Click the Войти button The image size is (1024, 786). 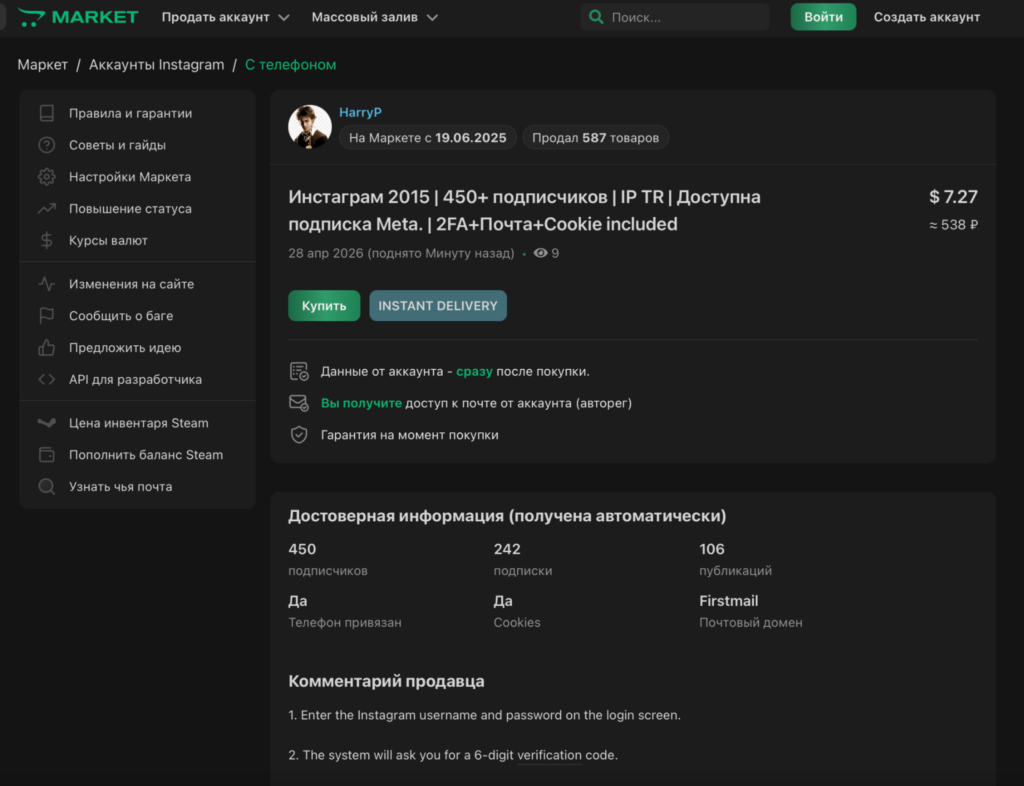click(x=823, y=17)
